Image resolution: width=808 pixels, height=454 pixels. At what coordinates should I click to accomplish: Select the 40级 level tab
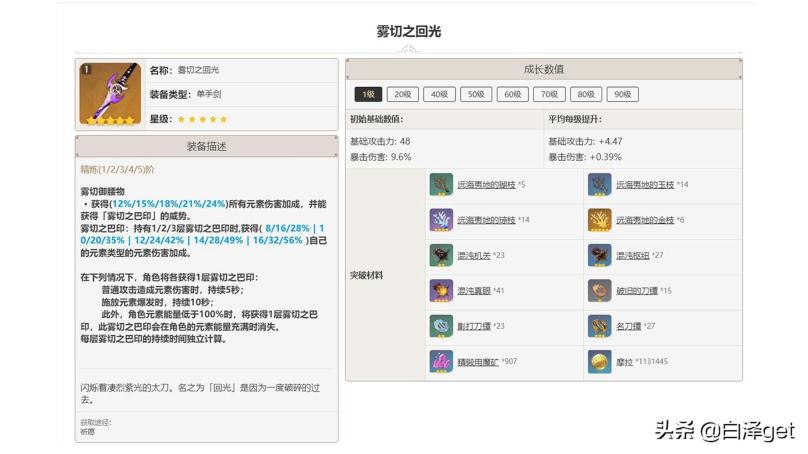click(x=438, y=94)
